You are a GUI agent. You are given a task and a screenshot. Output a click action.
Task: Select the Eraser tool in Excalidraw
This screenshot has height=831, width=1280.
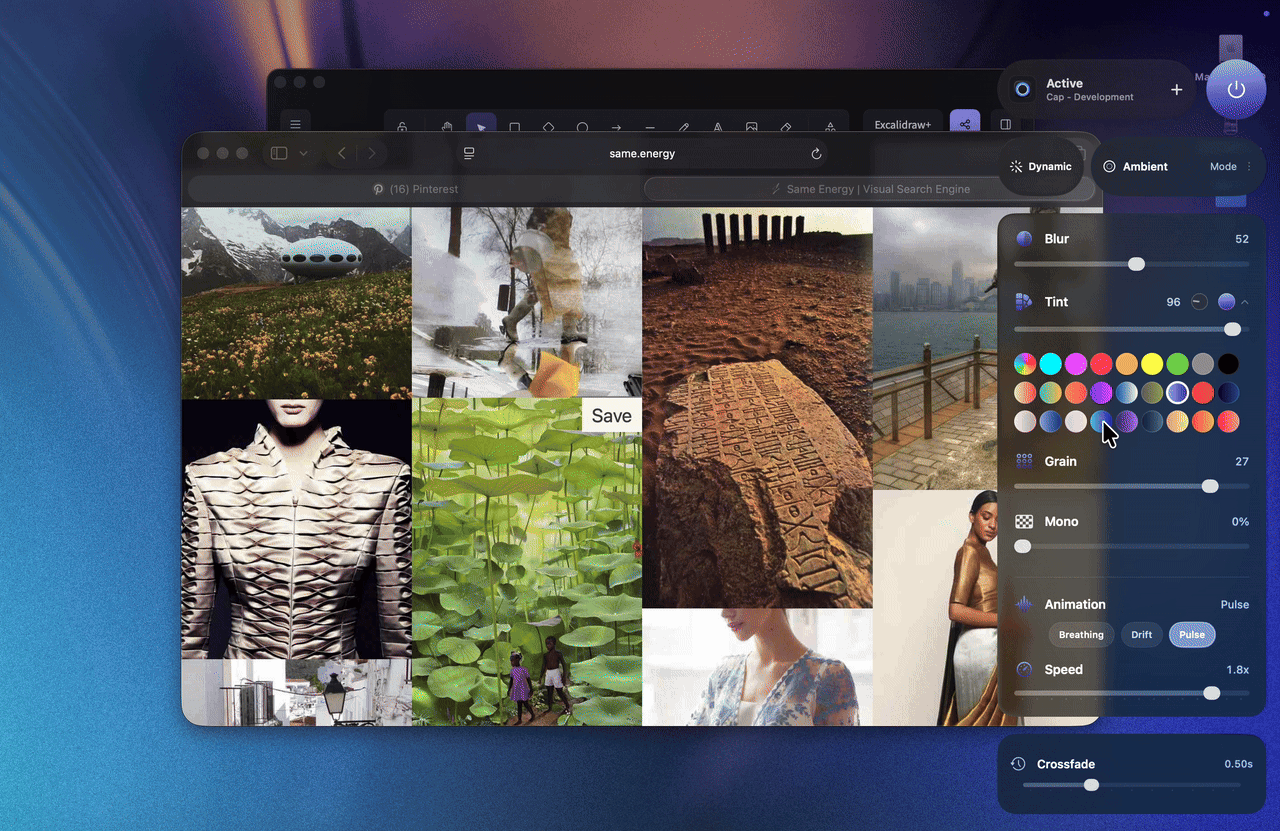coord(785,127)
